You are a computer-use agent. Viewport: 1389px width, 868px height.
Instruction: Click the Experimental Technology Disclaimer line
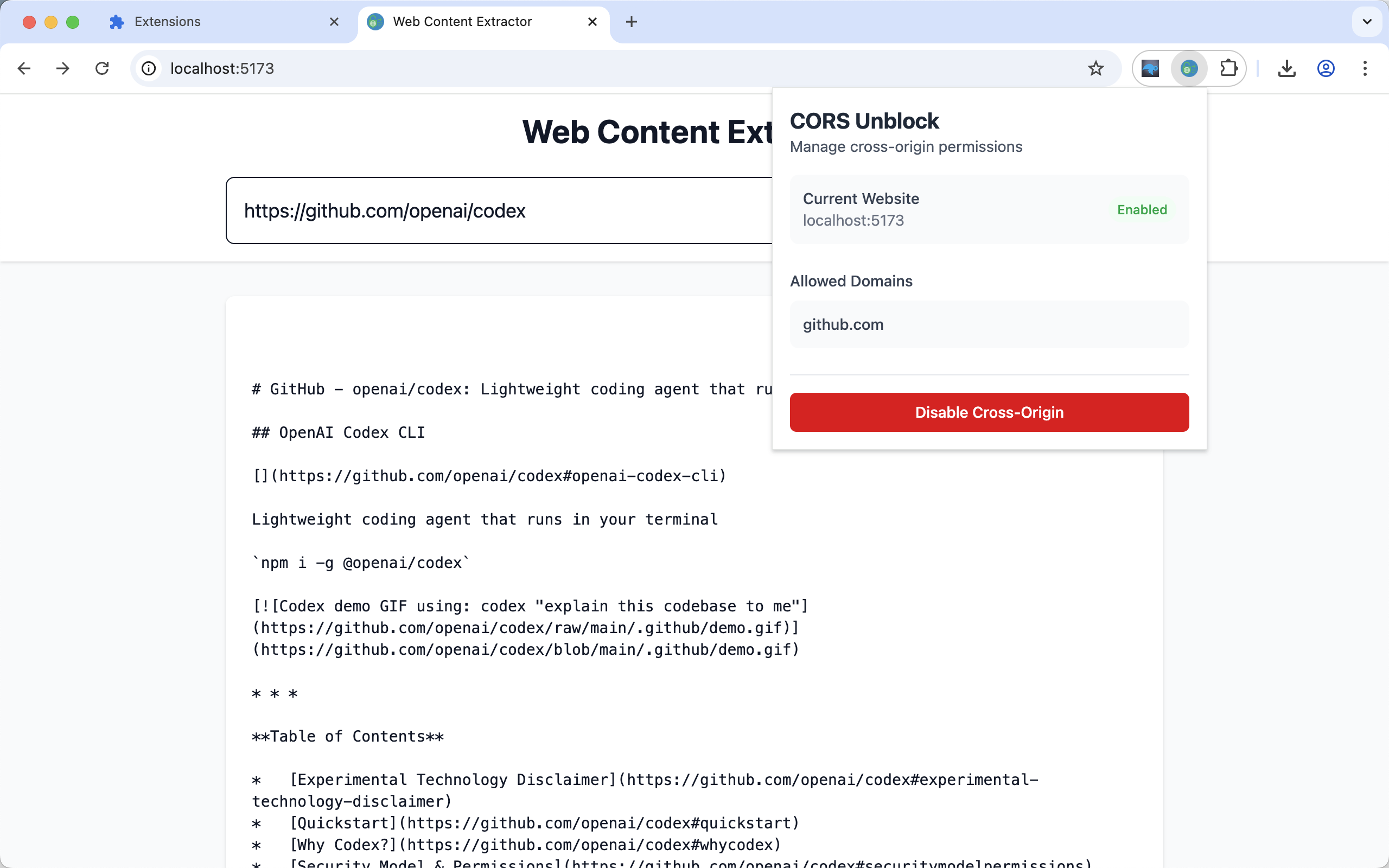coord(645,790)
